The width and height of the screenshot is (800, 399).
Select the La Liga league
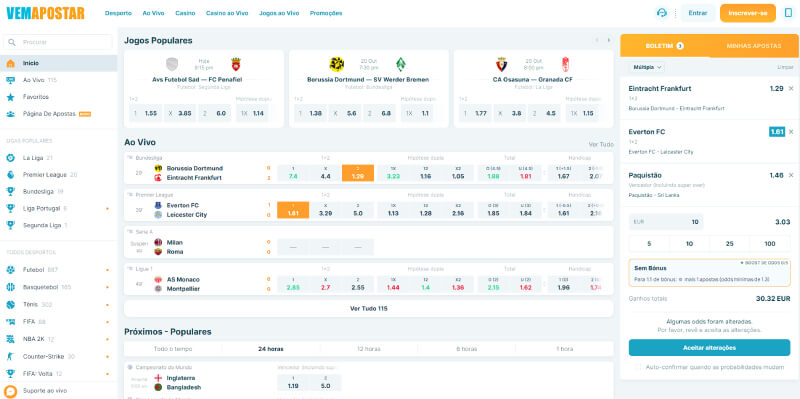(59, 158)
